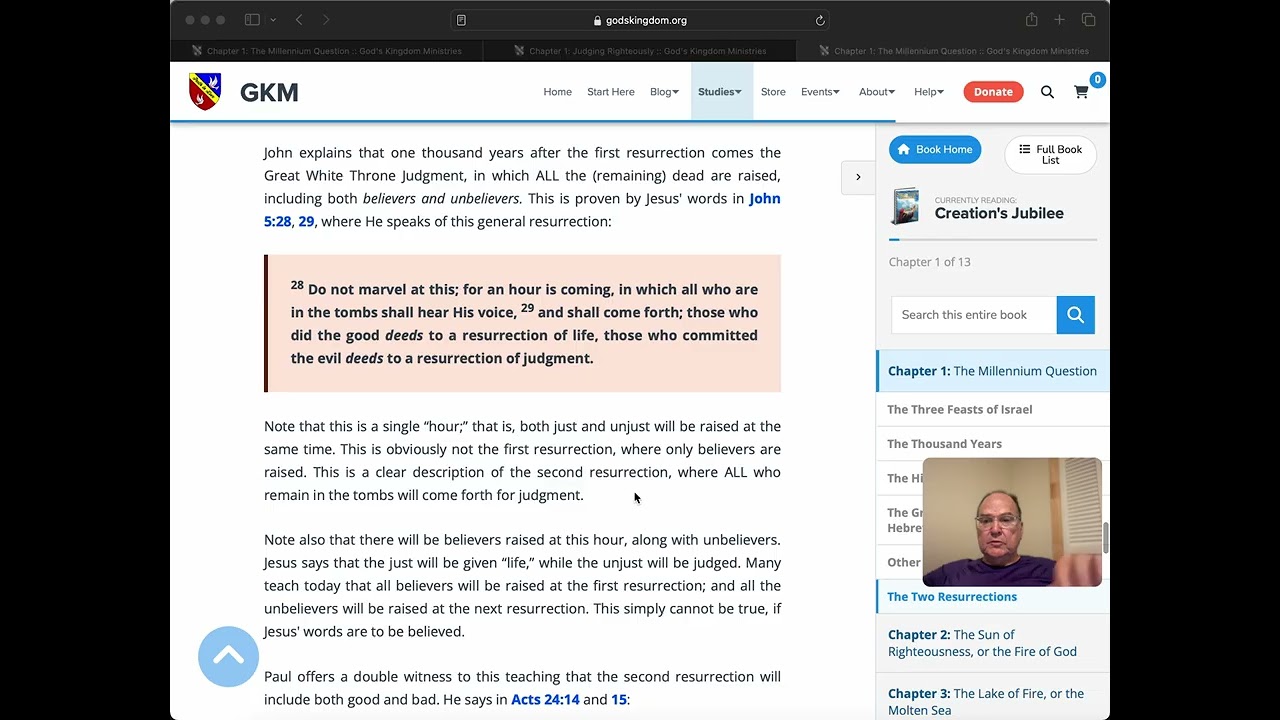1280x720 pixels.
Task: Expand the About dropdown menu
Action: click(877, 92)
